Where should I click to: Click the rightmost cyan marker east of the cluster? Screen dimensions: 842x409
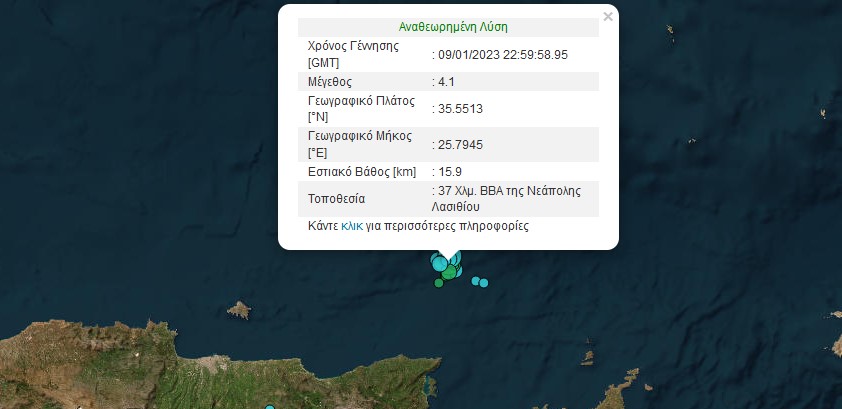484,283
